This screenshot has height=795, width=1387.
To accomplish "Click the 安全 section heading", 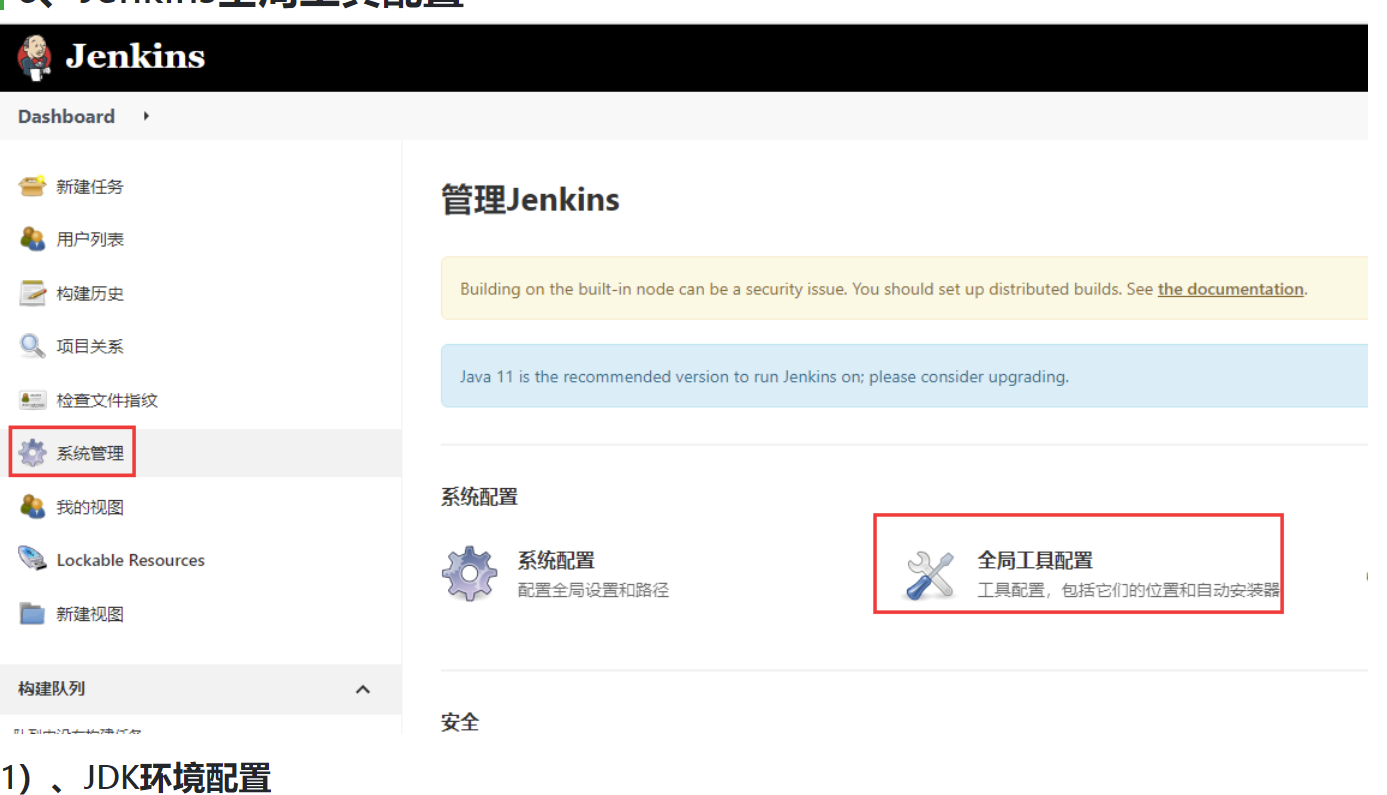I will coord(460,722).
